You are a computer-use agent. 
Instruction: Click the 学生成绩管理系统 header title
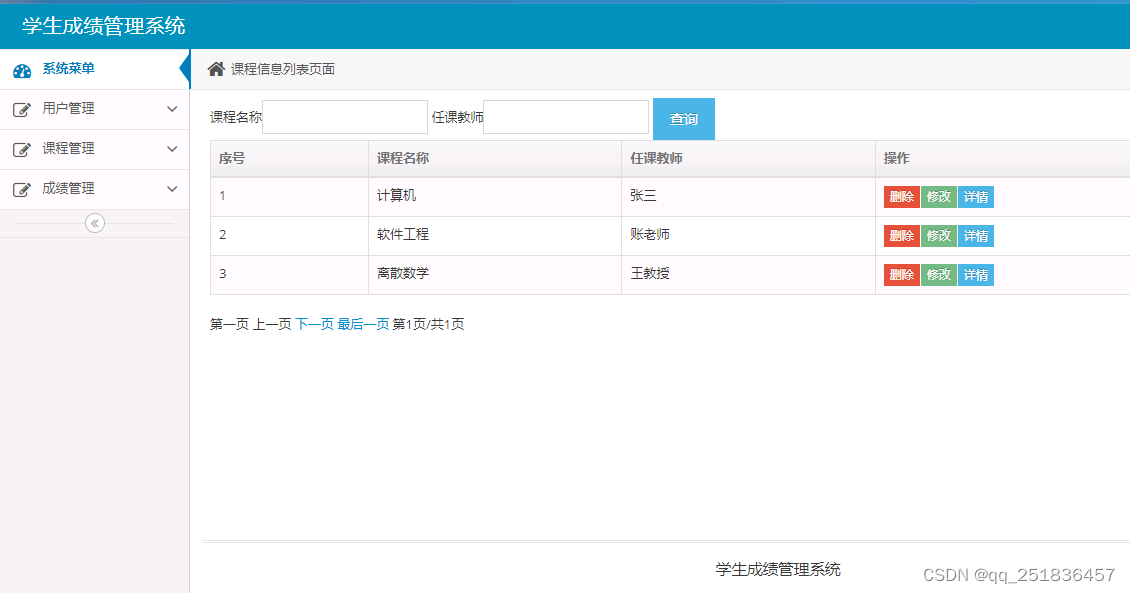104,27
